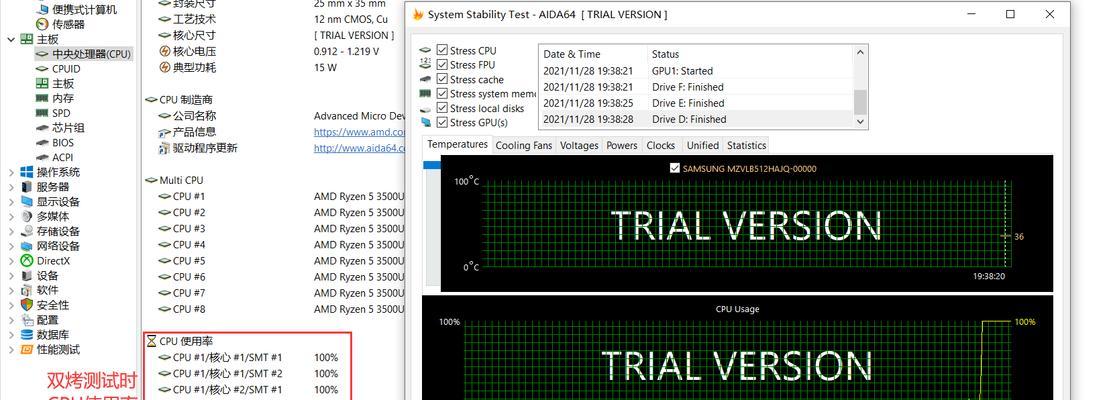
Task: Click the driver update icon beside 驱动程序更新
Action: [x=165, y=148]
